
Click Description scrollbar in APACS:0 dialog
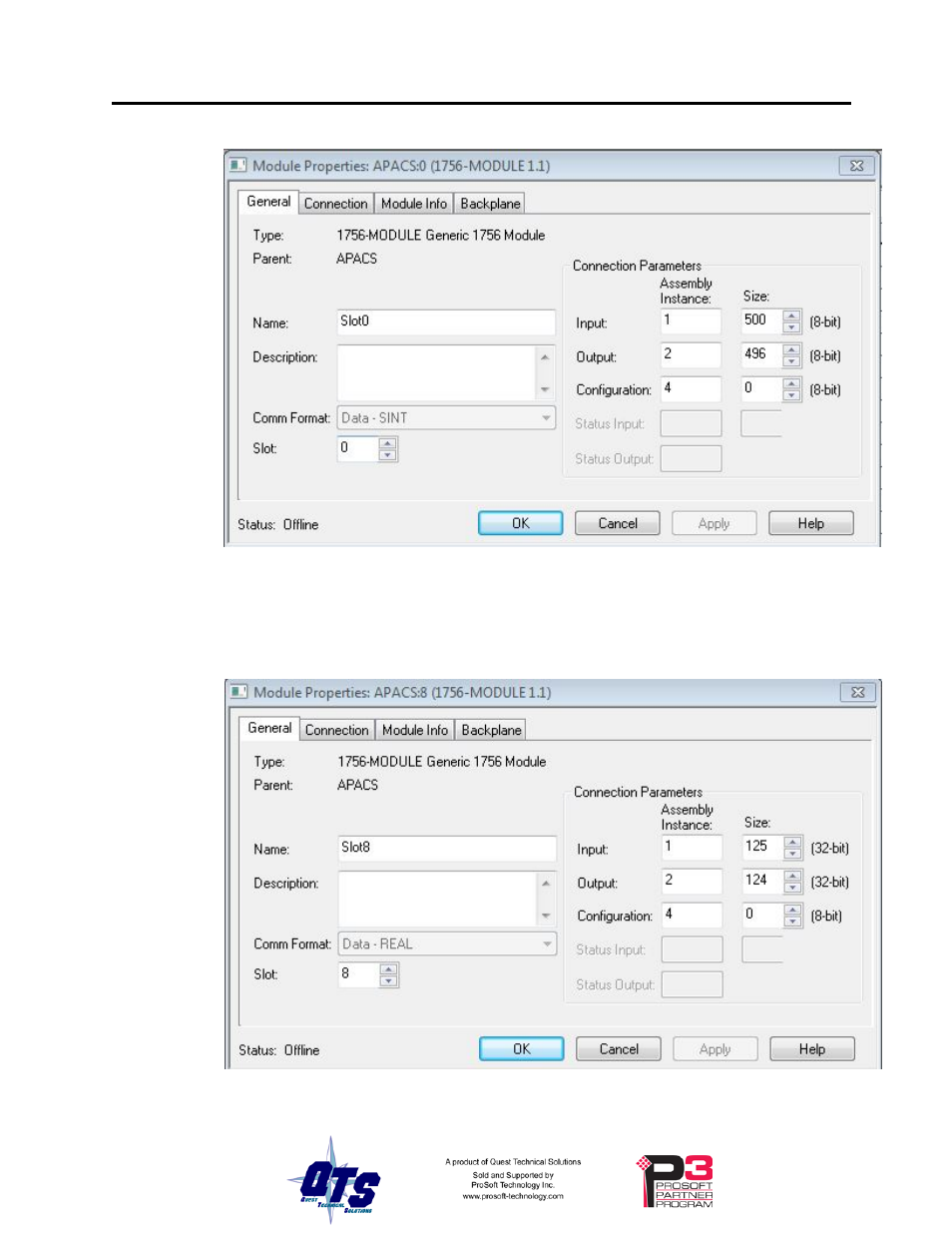tap(545, 373)
